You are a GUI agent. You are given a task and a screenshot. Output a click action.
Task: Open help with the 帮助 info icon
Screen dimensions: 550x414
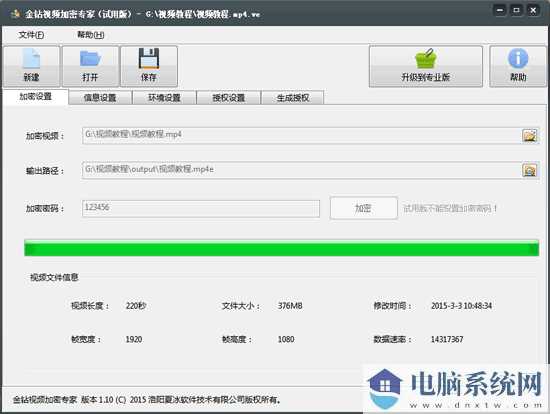(x=518, y=66)
